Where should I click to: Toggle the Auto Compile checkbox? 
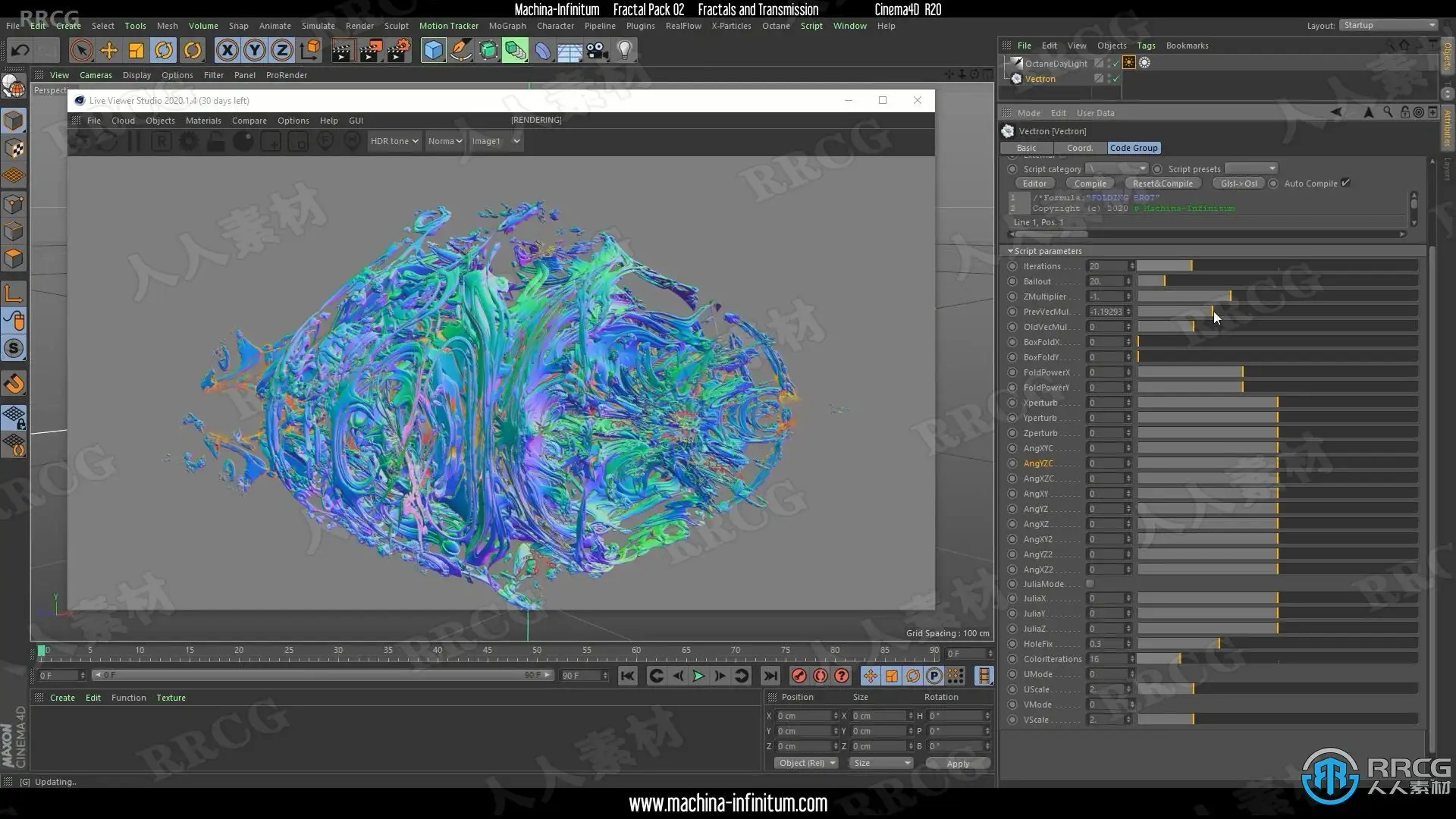click(x=1345, y=183)
